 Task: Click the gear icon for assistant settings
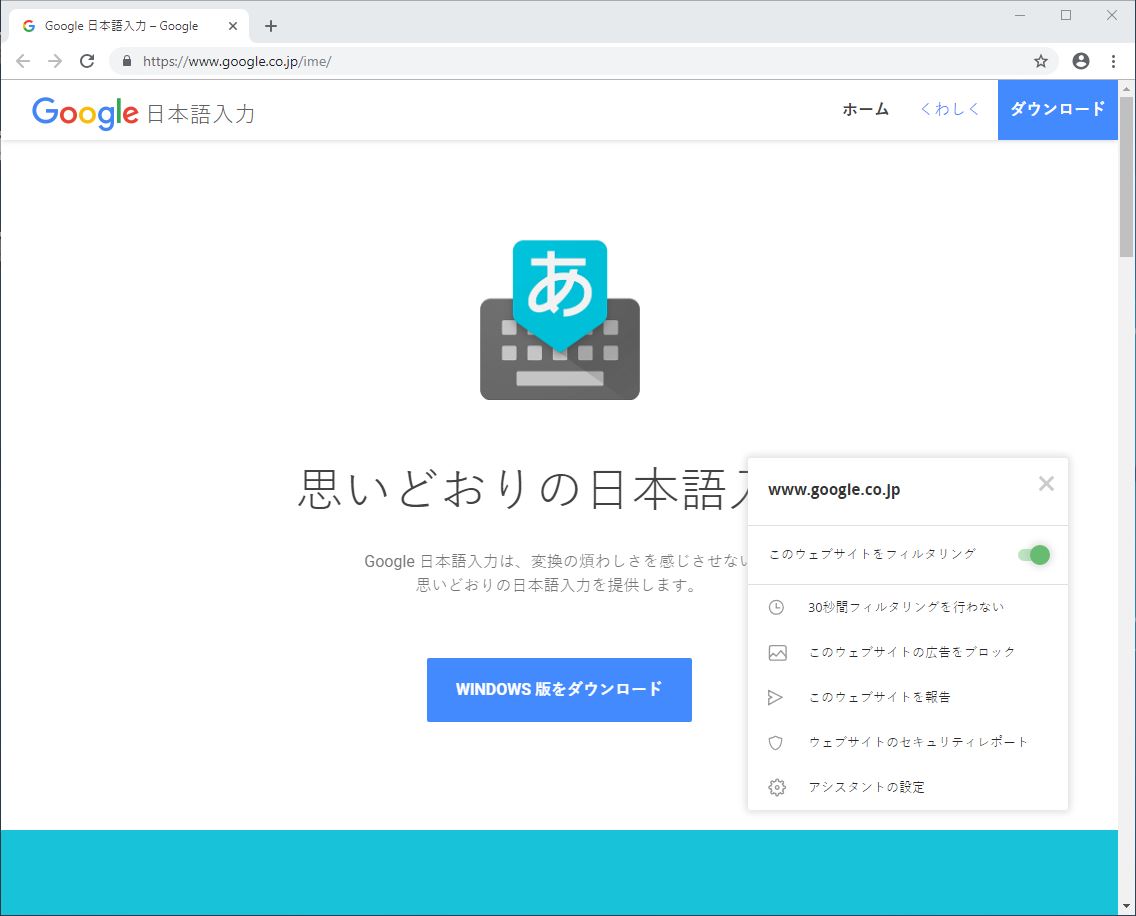coord(777,787)
